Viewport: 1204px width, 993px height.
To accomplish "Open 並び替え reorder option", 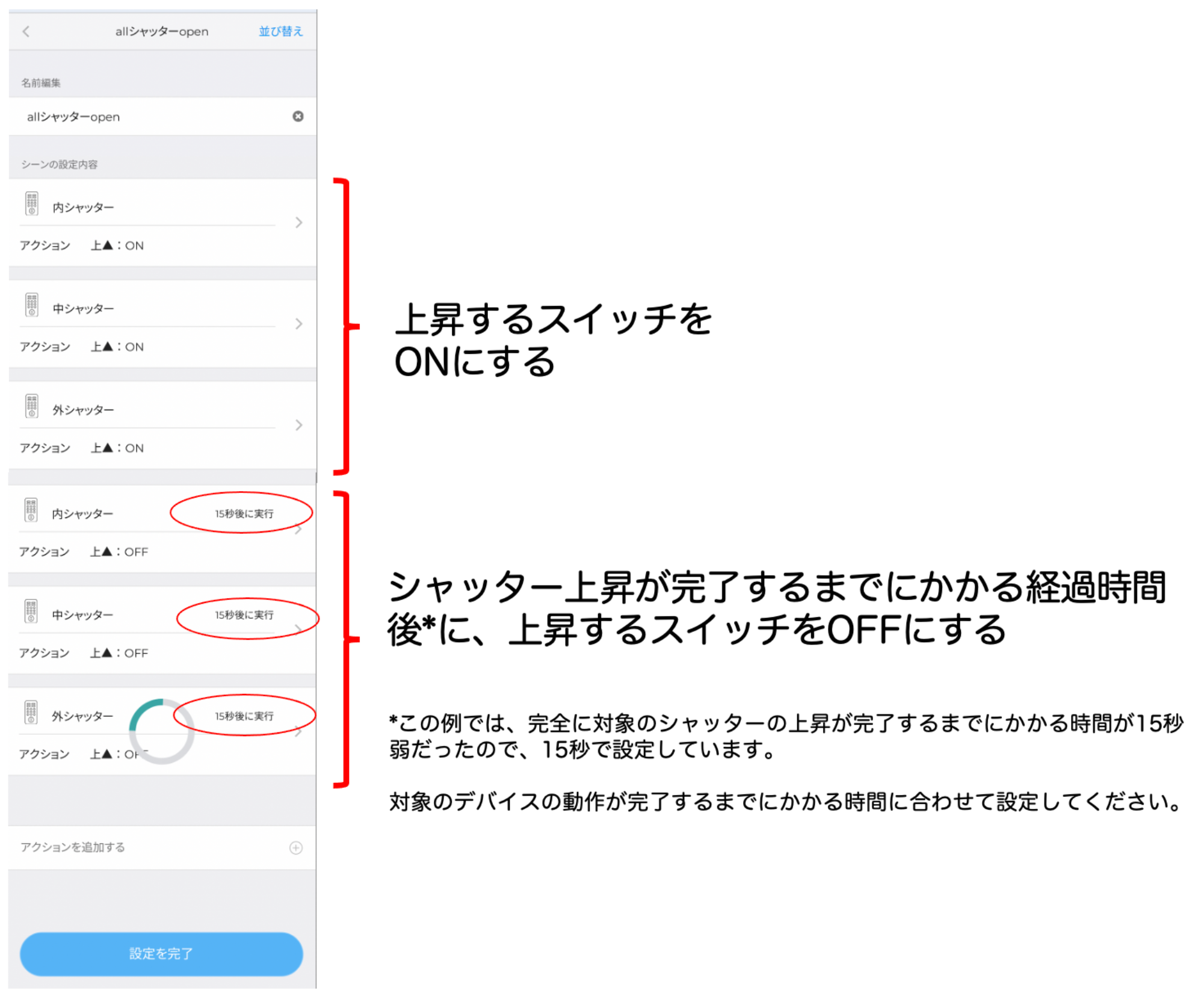I will [x=280, y=31].
